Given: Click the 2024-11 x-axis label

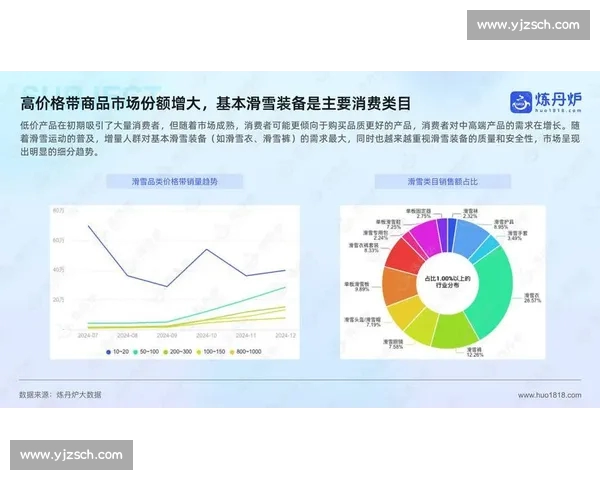Looking at the screenshot, I should point(246,335).
